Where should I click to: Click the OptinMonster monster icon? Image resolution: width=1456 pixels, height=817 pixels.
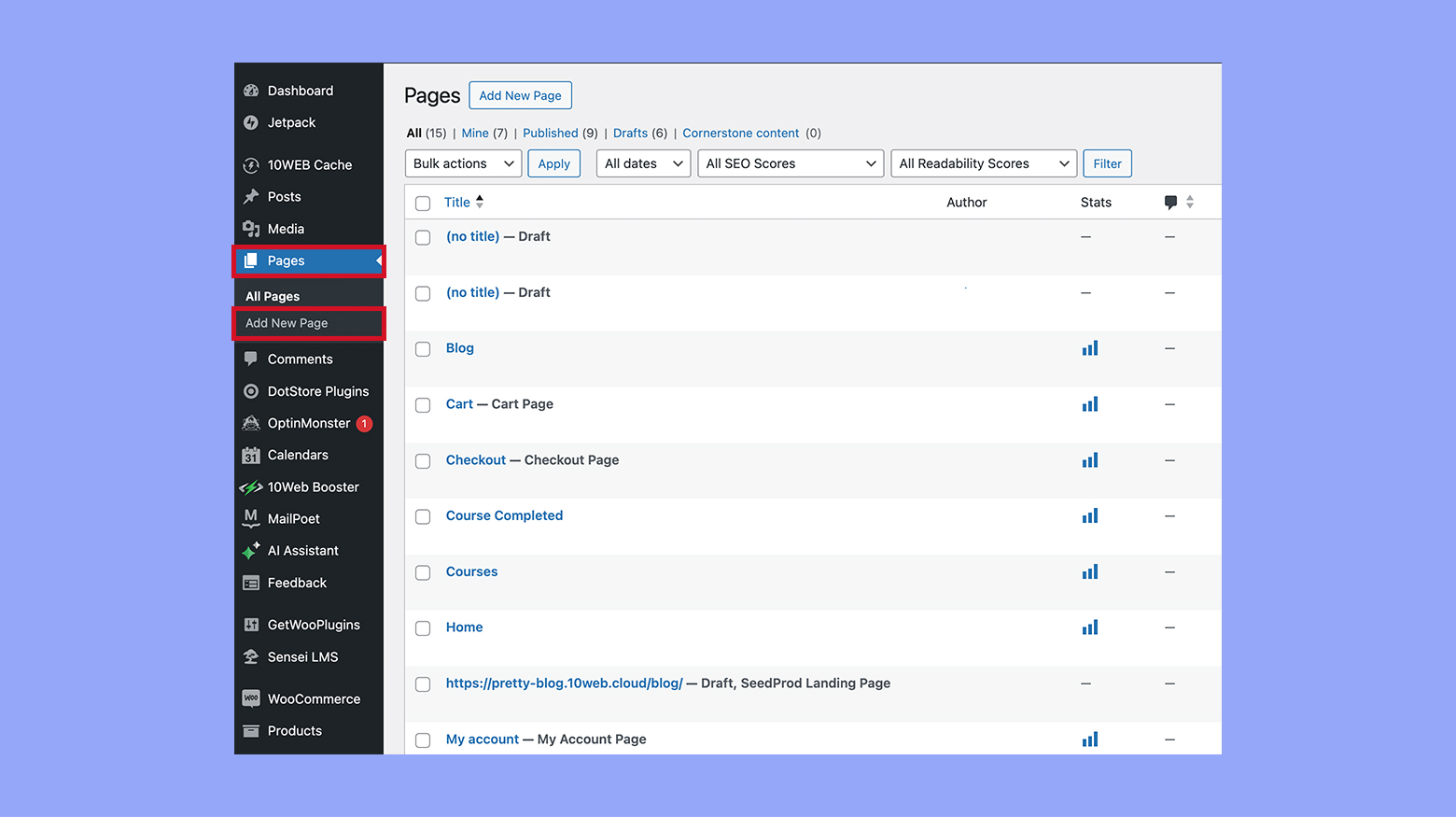pyautogui.click(x=251, y=423)
